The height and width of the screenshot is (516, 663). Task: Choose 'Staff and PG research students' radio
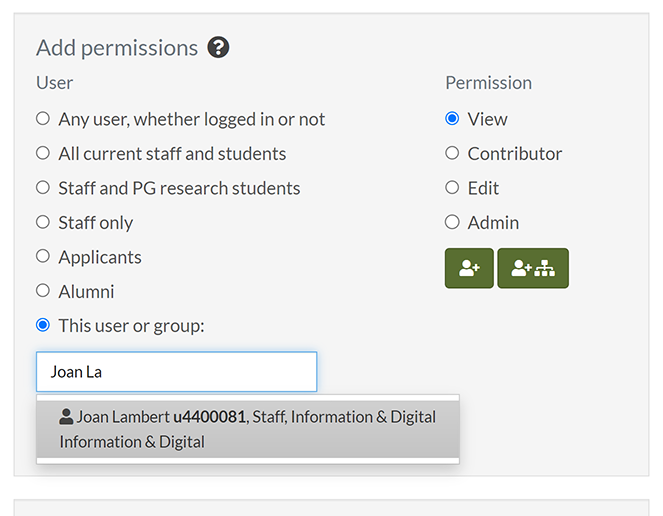[43, 188]
